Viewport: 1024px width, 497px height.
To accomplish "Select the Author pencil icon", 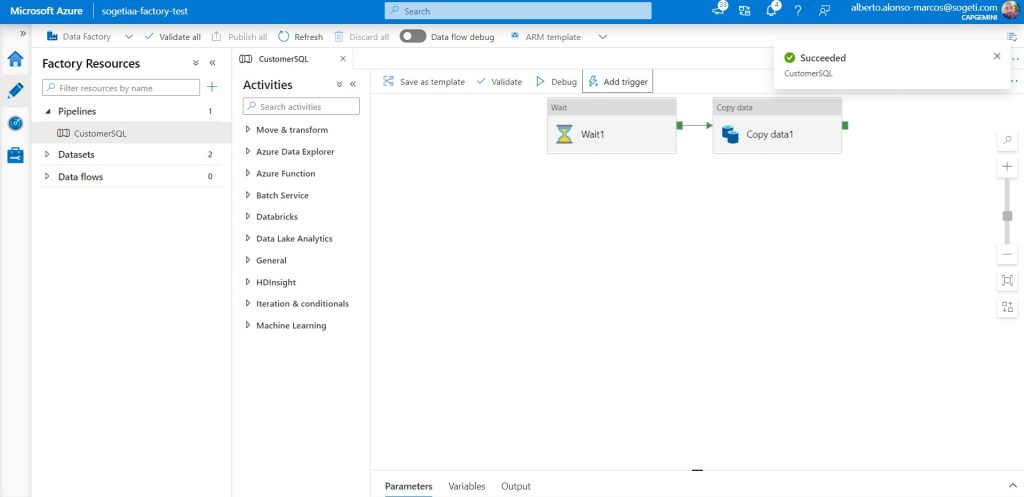I will point(15,91).
